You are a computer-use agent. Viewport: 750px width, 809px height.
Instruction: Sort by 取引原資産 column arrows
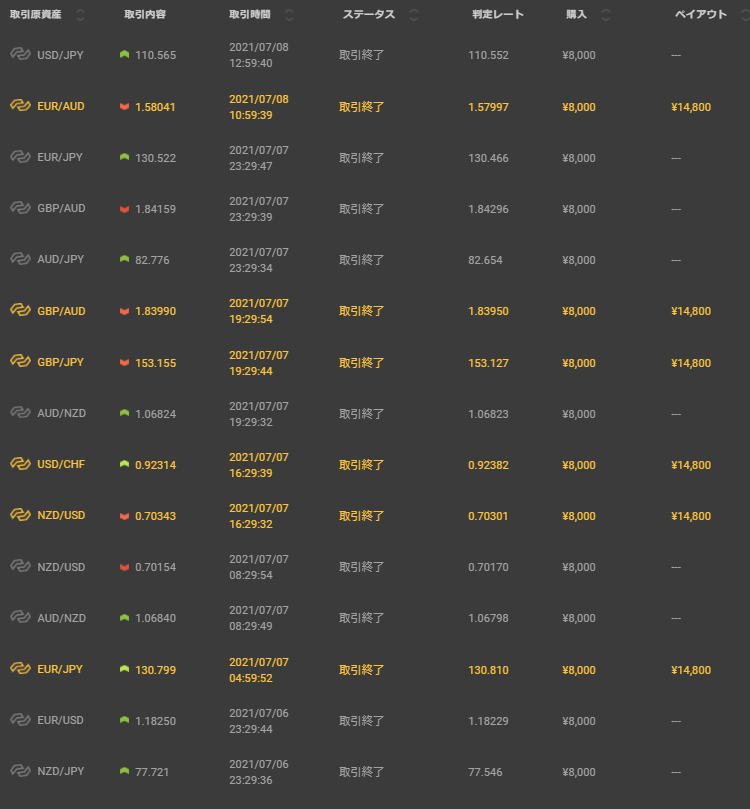pyautogui.click(x=80, y=15)
